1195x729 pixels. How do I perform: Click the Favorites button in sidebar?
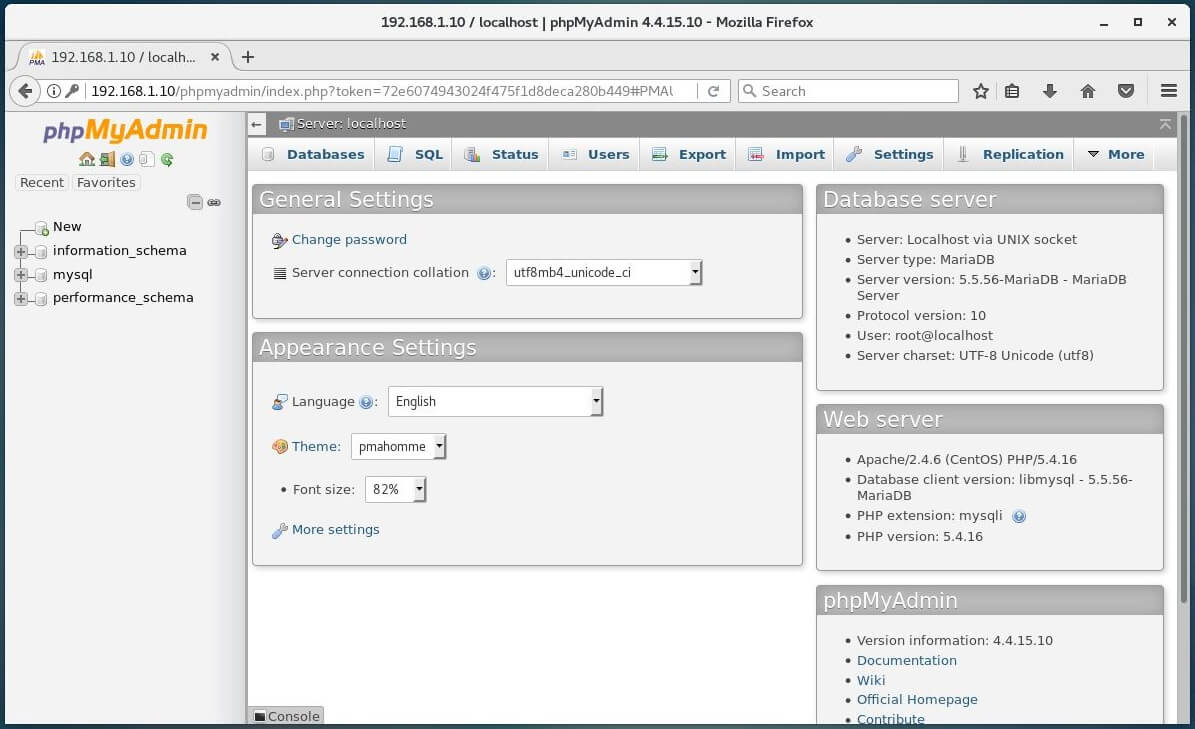[x=106, y=183]
